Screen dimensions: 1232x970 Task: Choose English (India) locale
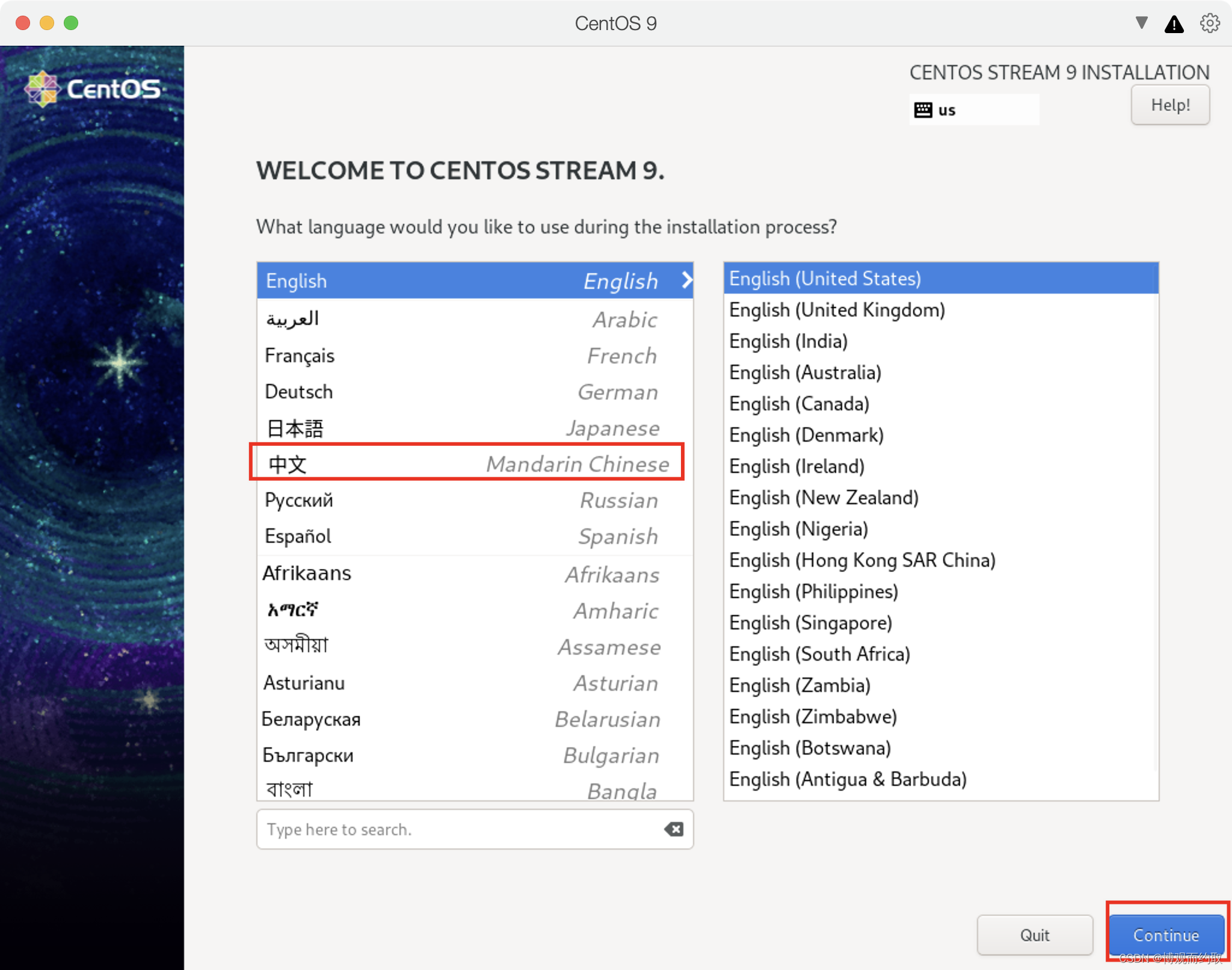pos(941,341)
